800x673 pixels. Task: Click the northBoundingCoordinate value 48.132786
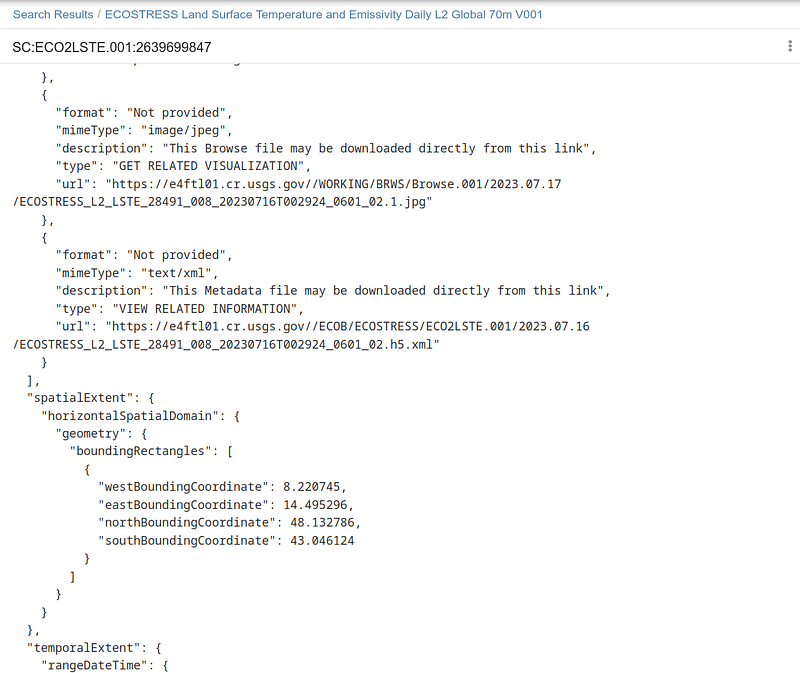click(x=322, y=523)
